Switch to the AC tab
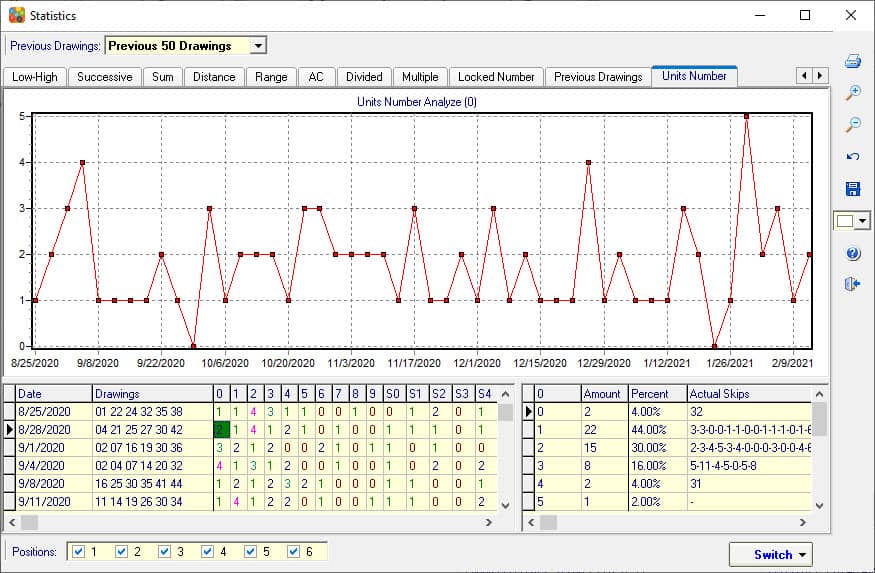This screenshot has width=875, height=573. (316, 77)
